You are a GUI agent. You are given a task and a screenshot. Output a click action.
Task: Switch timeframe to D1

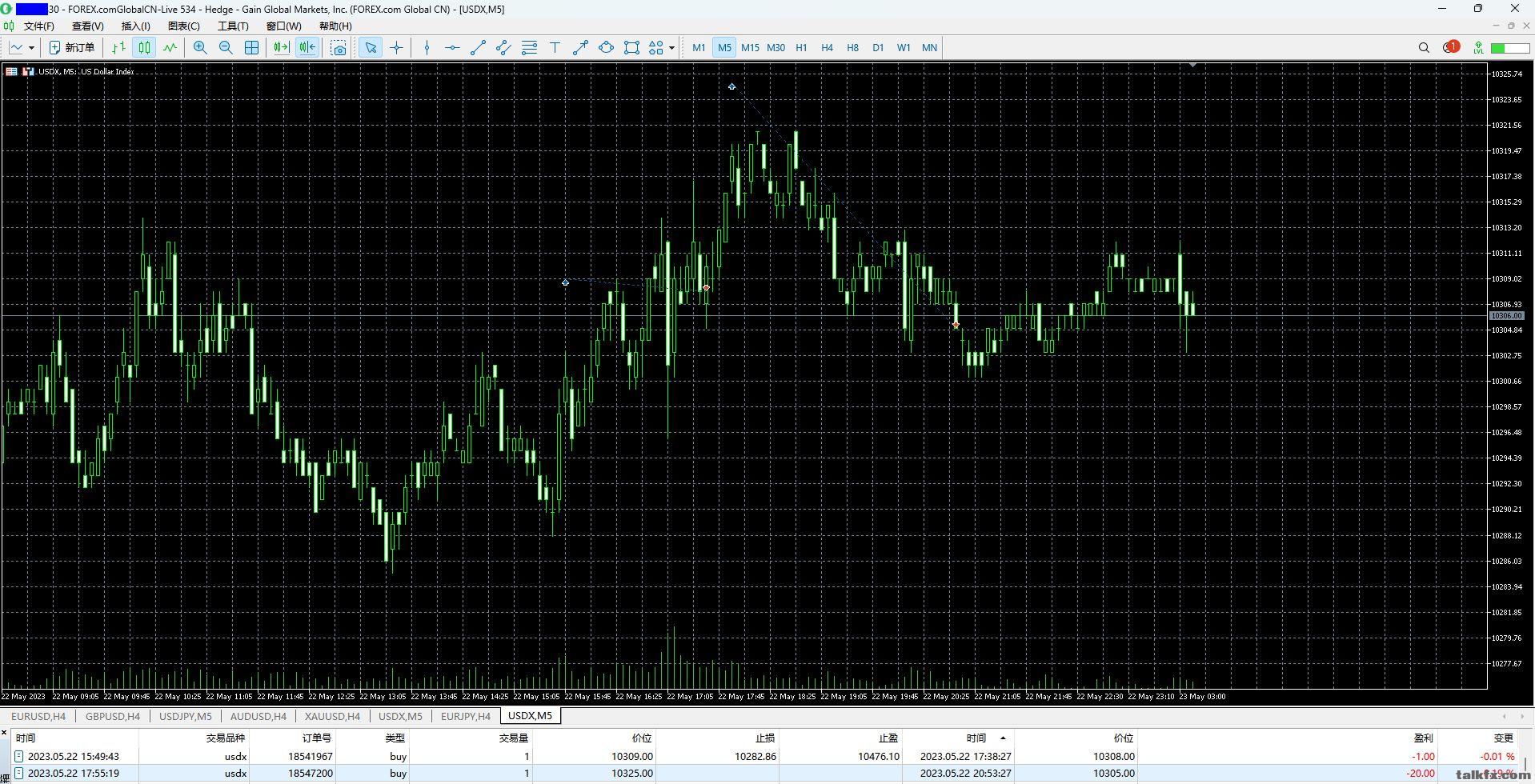coord(878,48)
